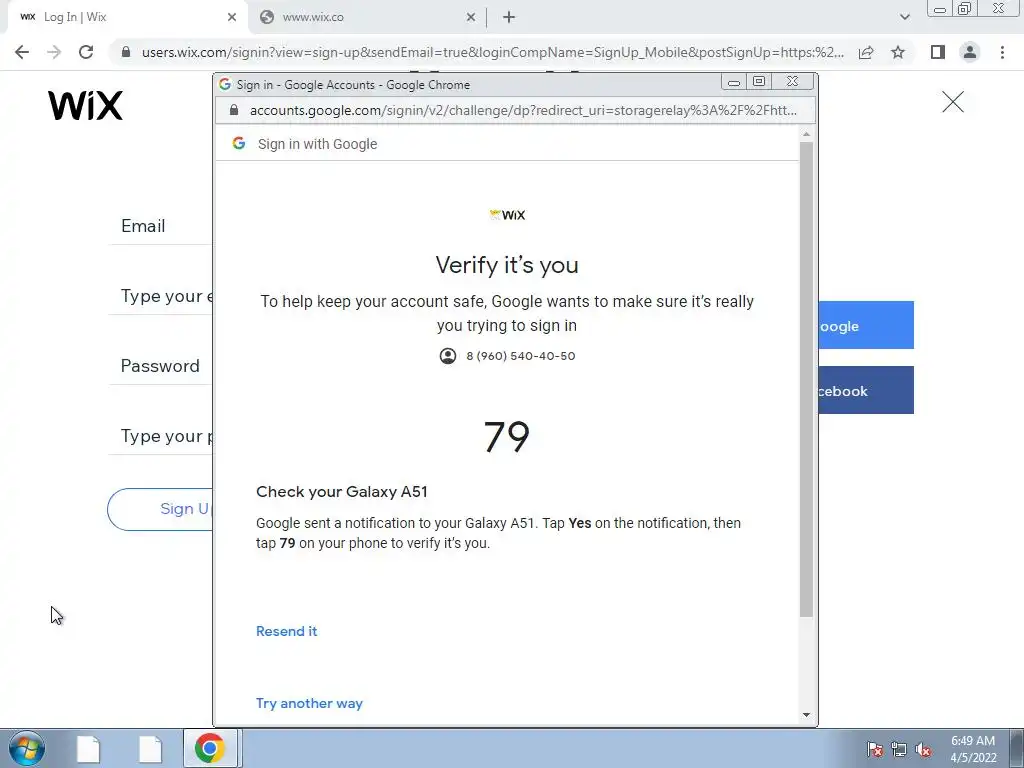Click the Wix logo on the sign-up page

coord(86,105)
